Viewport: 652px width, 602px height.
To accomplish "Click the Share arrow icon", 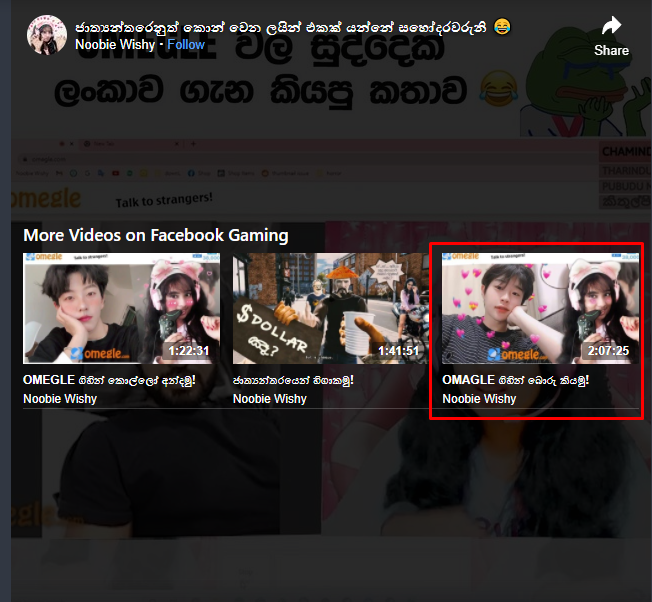I will pos(611,26).
